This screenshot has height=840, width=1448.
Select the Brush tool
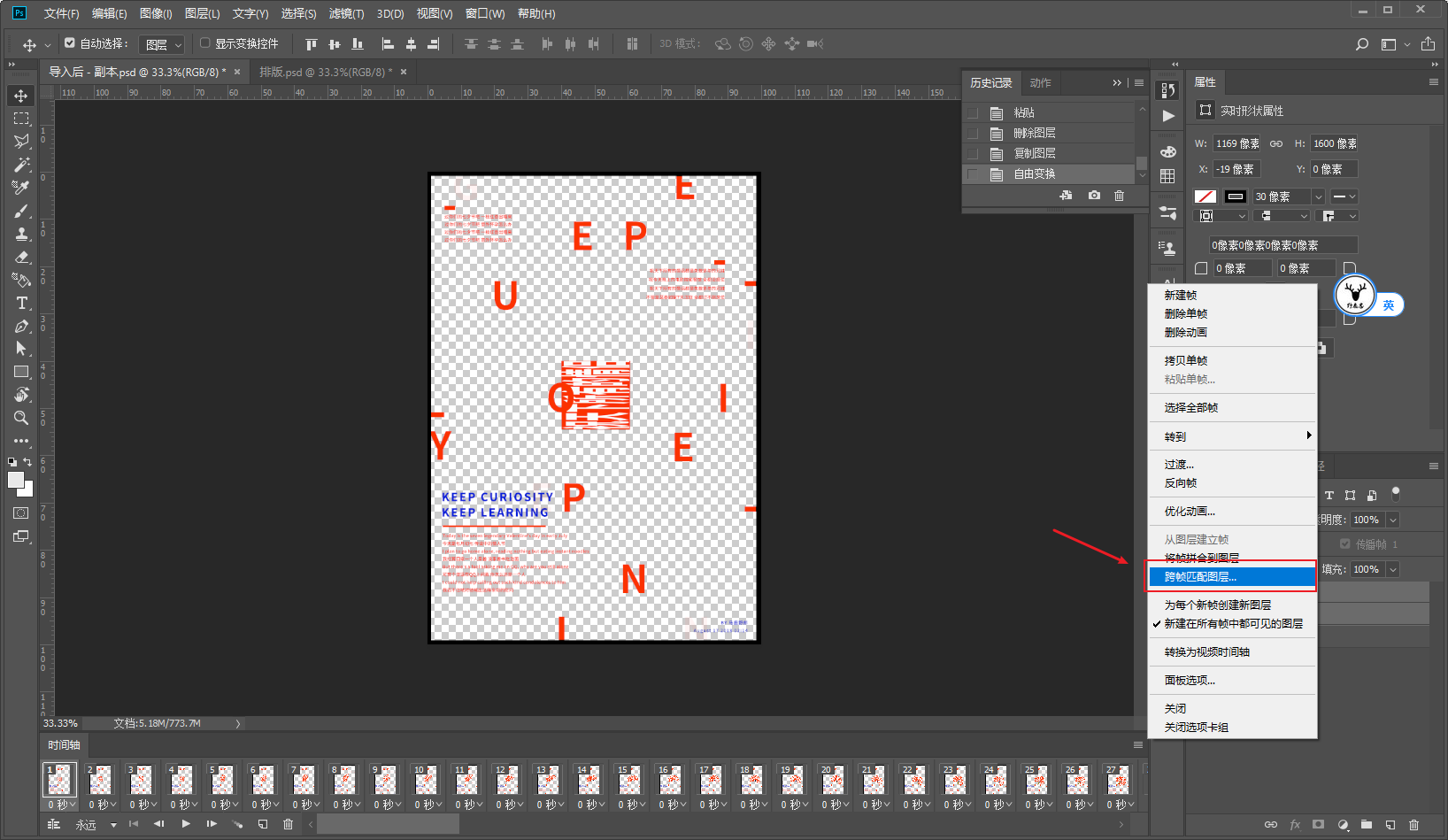coord(21,211)
